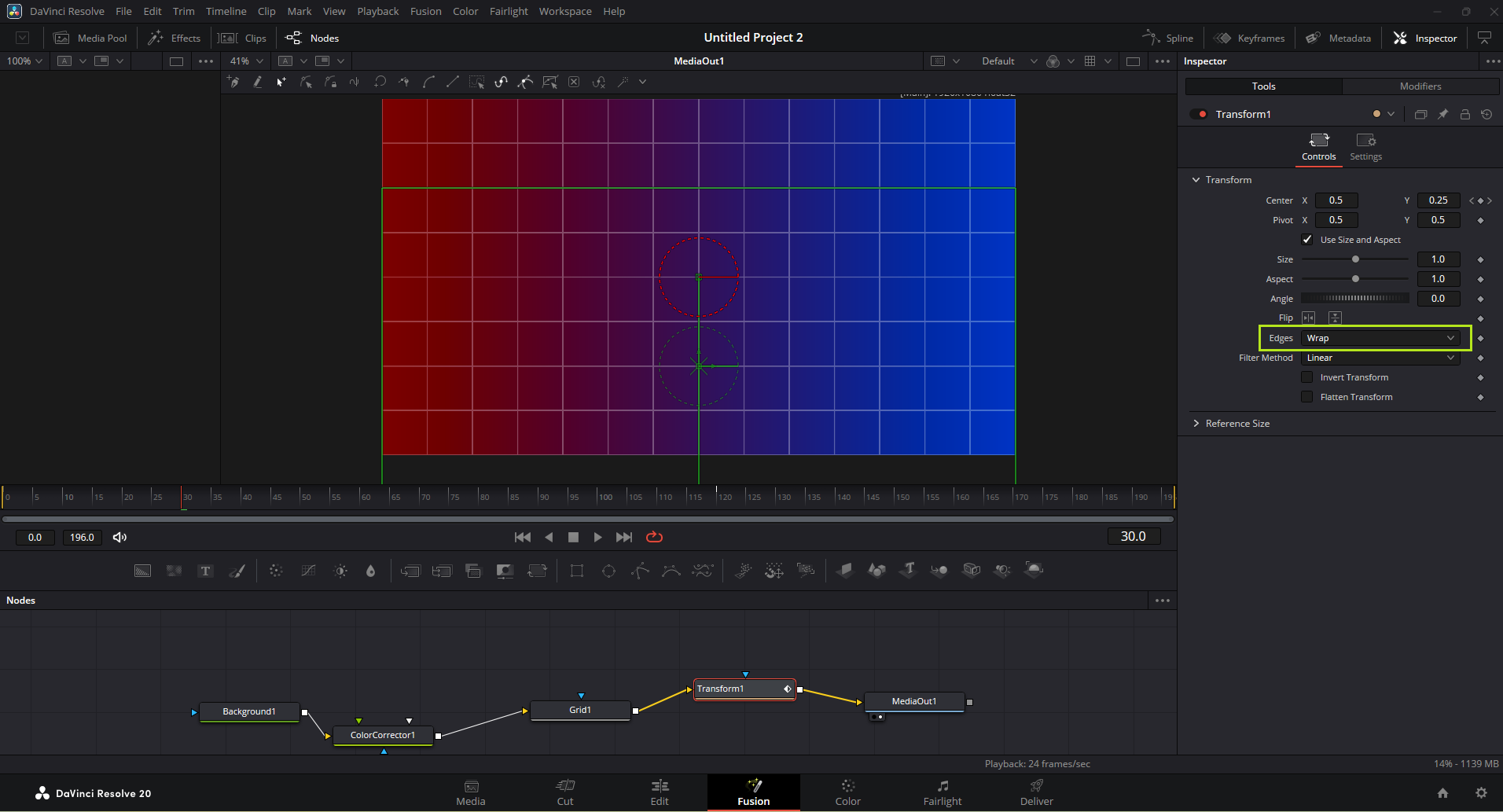The height and width of the screenshot is (812, 1503).
Task: Select the Grid1 node
Action: [580, 710]
